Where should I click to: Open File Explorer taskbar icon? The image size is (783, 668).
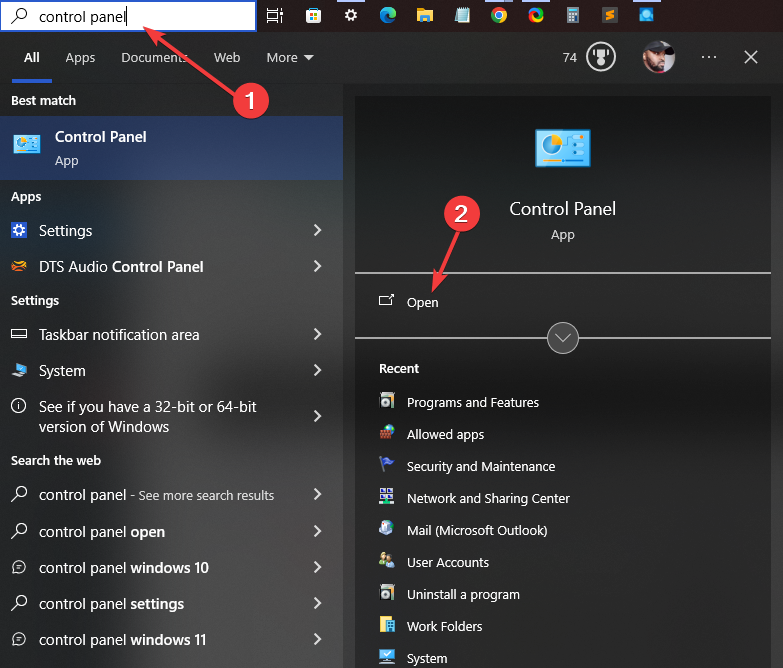[x=424, y=15]
